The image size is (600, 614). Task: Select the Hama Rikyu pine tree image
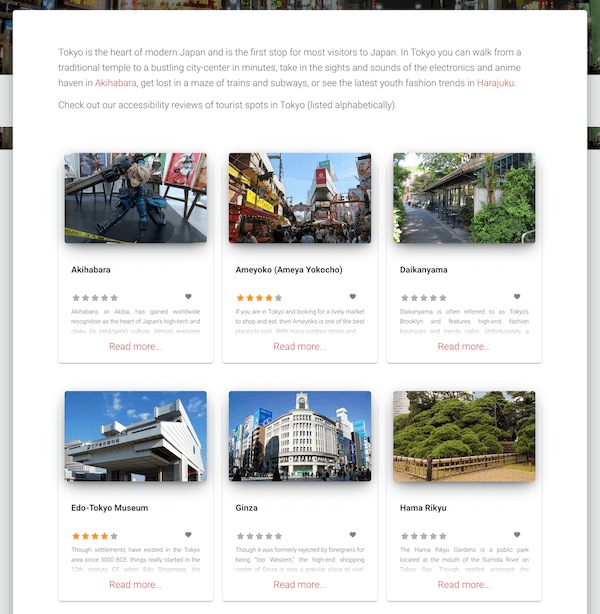pos(464,436)
